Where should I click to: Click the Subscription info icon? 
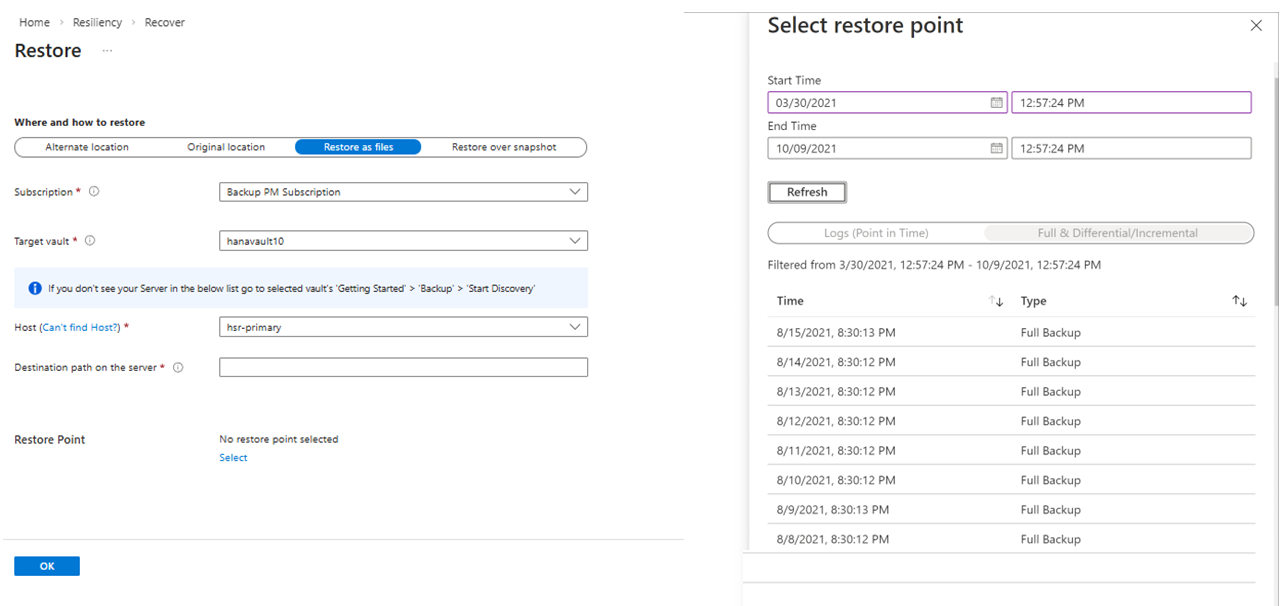[x=94, y=192]
